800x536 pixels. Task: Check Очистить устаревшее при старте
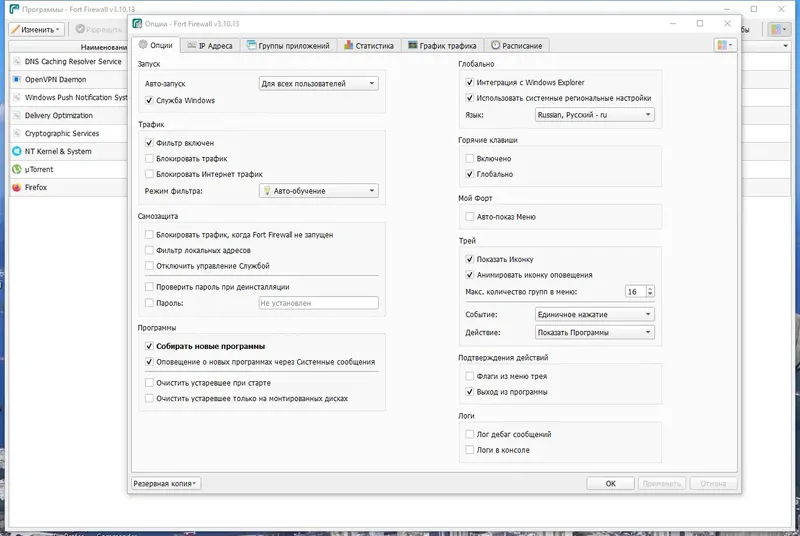(x=149, y=382)
